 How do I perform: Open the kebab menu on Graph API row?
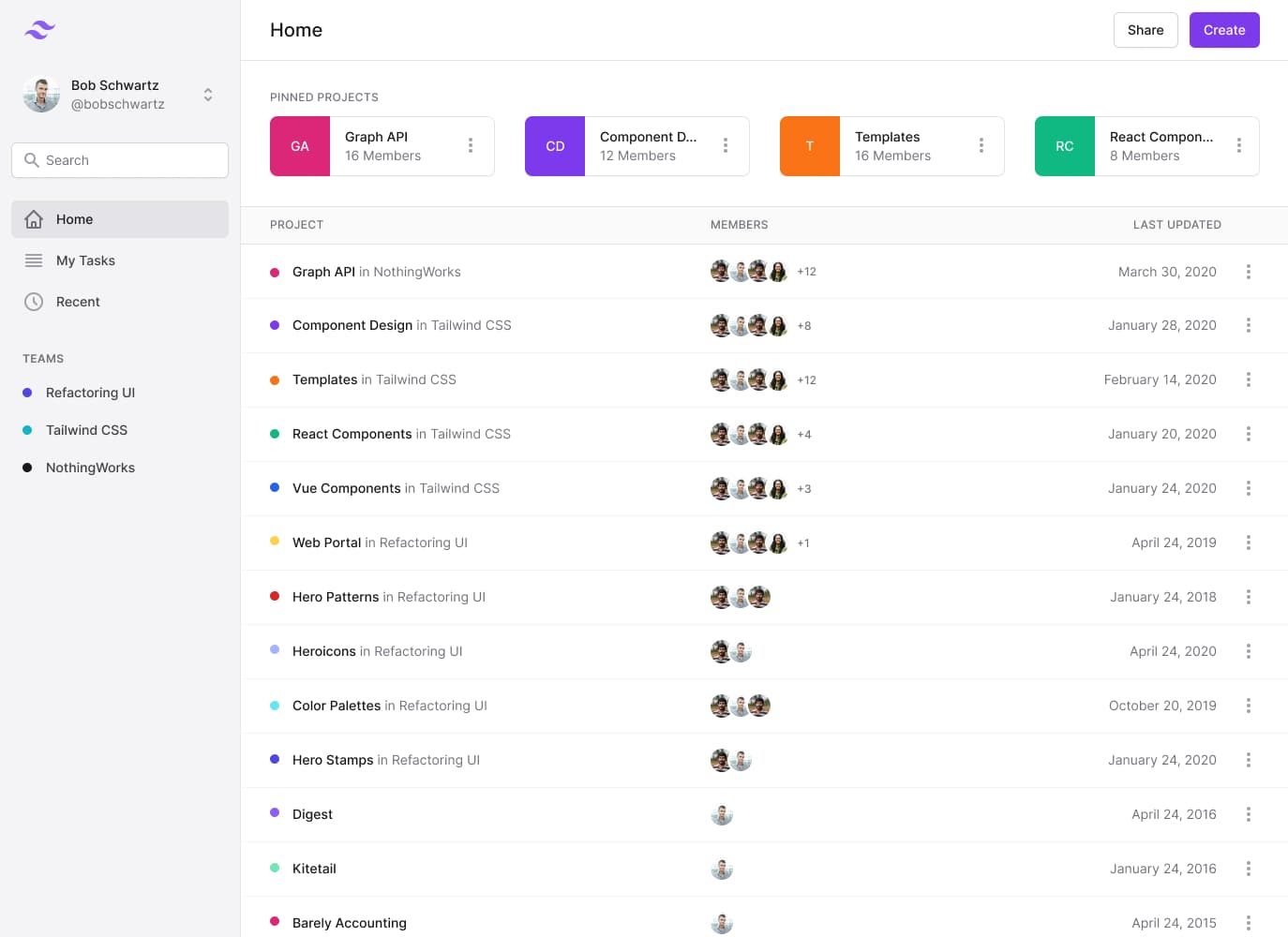coord(1248,272)
